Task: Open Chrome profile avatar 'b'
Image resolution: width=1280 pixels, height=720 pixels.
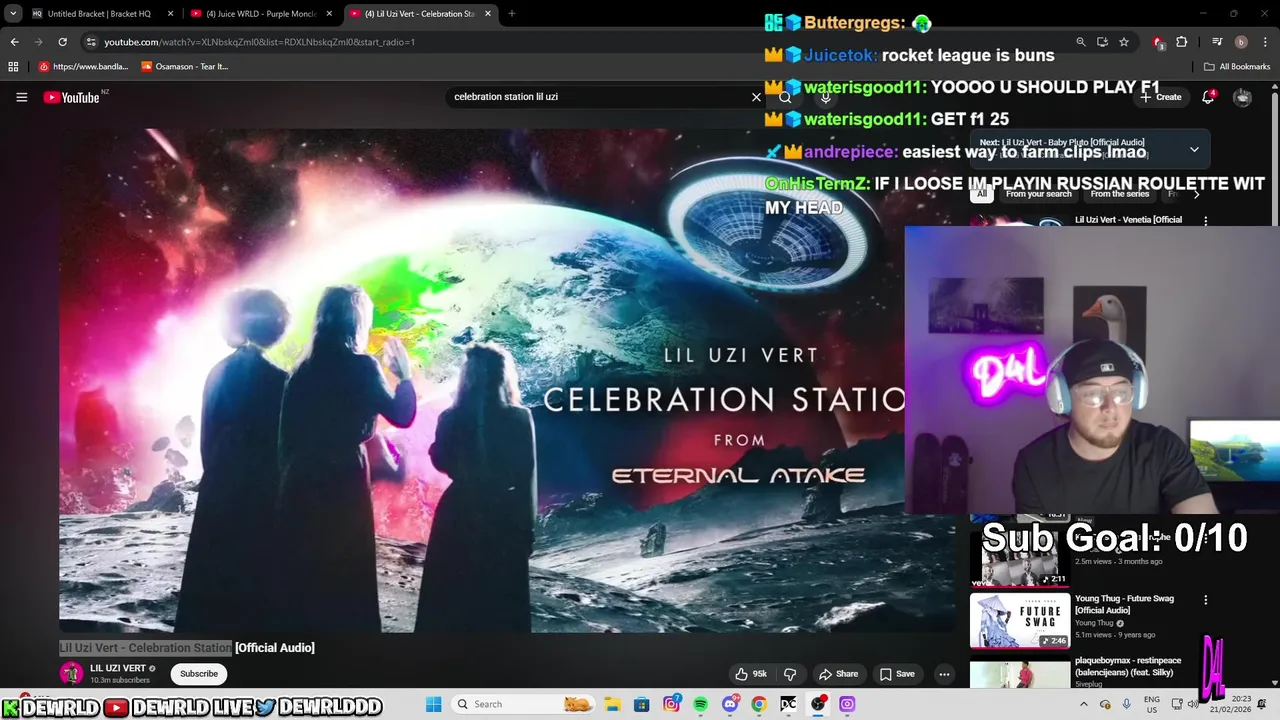Action: [x=1241, y=42]
